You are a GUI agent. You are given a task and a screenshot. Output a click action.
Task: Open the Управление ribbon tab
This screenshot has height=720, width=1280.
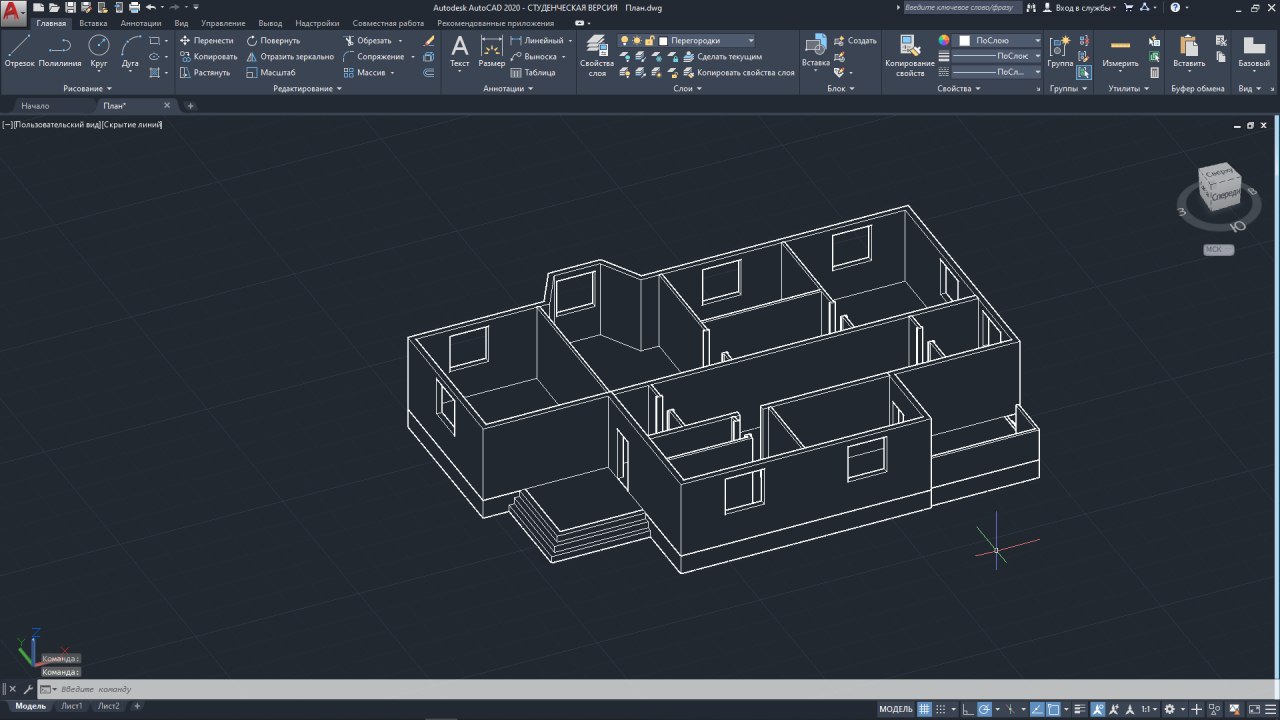click(224, 23)
